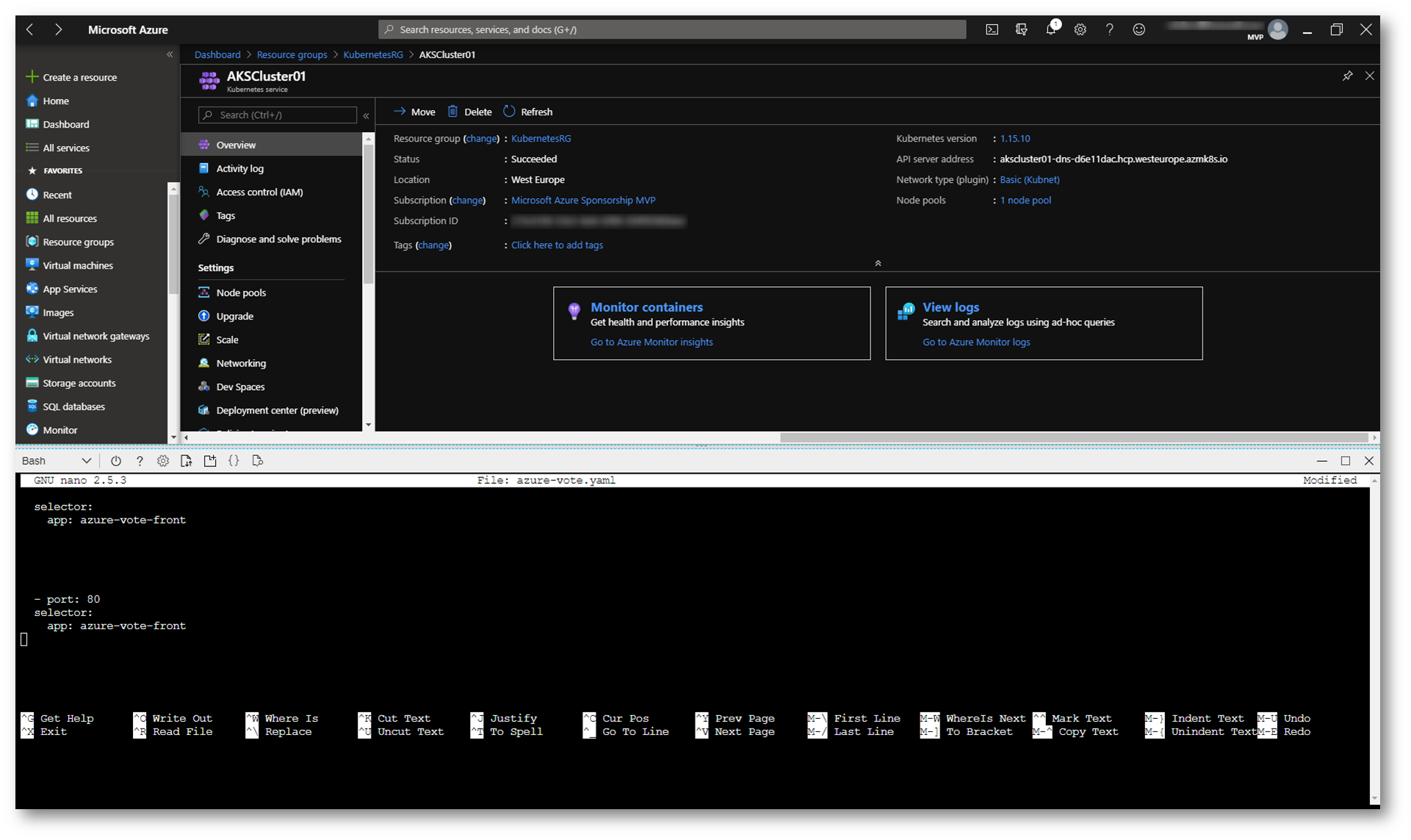
Task: Open Go to Azure Monitor insights link
Action: (652, 342)
